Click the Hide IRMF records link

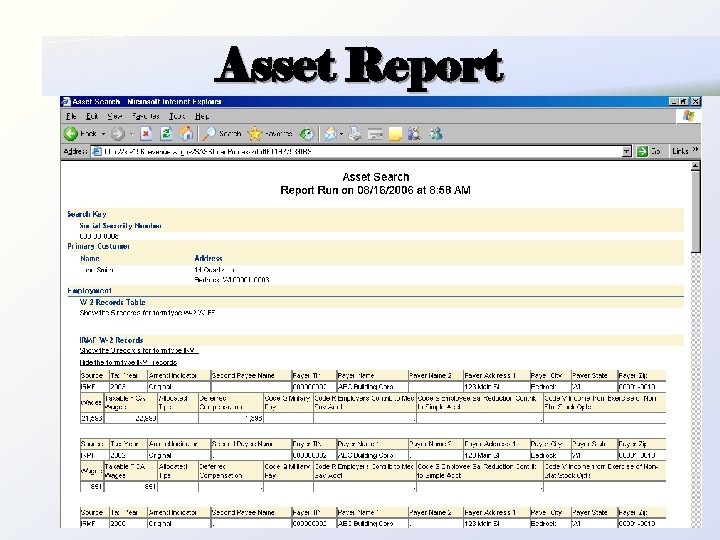[x=128, y=362]
